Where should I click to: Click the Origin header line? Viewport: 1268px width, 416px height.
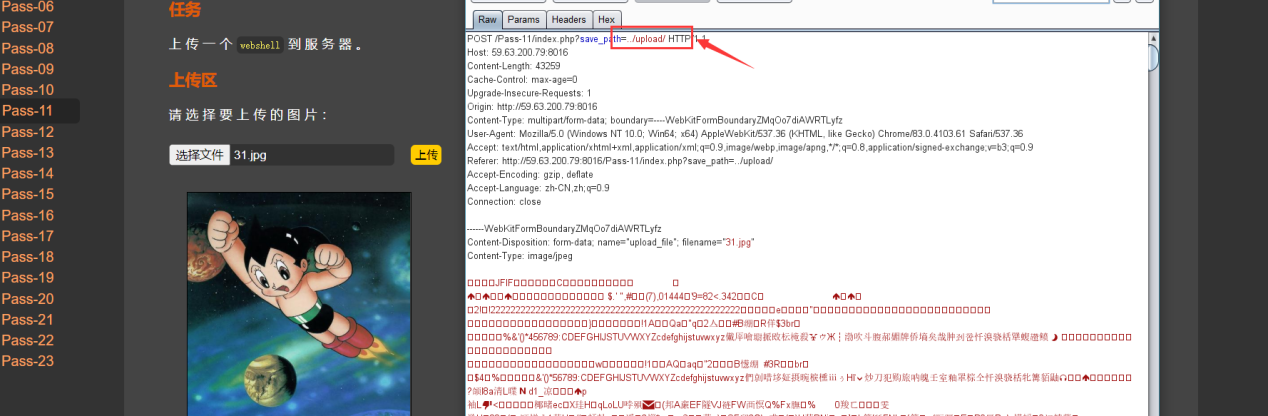coord(532,106)
